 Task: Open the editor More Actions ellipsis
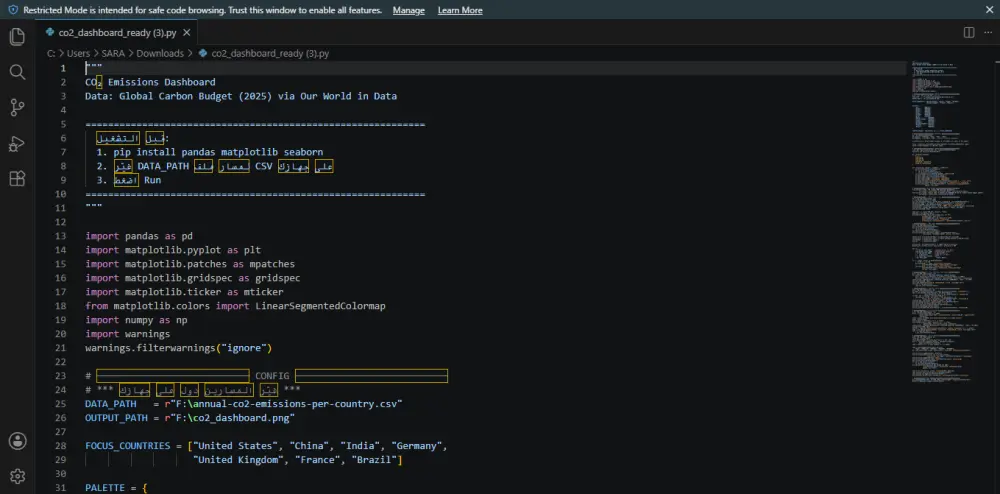(987, 33)
